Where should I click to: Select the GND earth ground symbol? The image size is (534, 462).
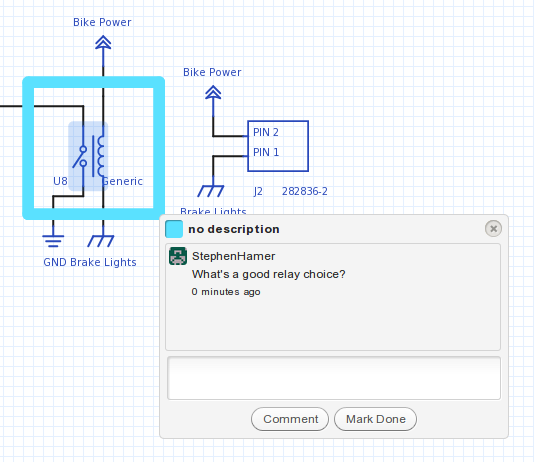53,240
